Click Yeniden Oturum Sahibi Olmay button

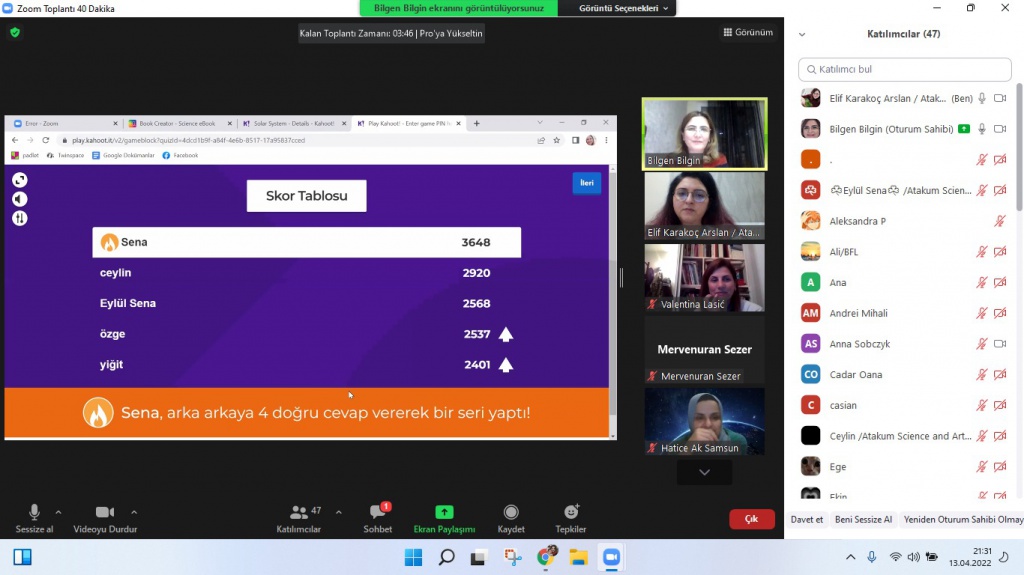963,519
